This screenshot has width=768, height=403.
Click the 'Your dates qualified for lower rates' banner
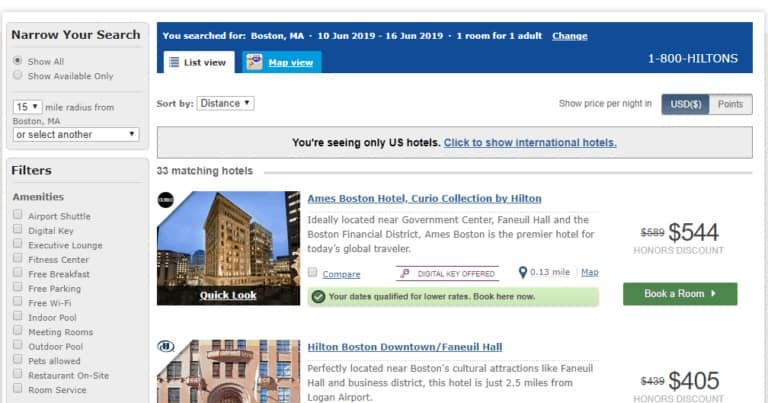pos(453,297)
